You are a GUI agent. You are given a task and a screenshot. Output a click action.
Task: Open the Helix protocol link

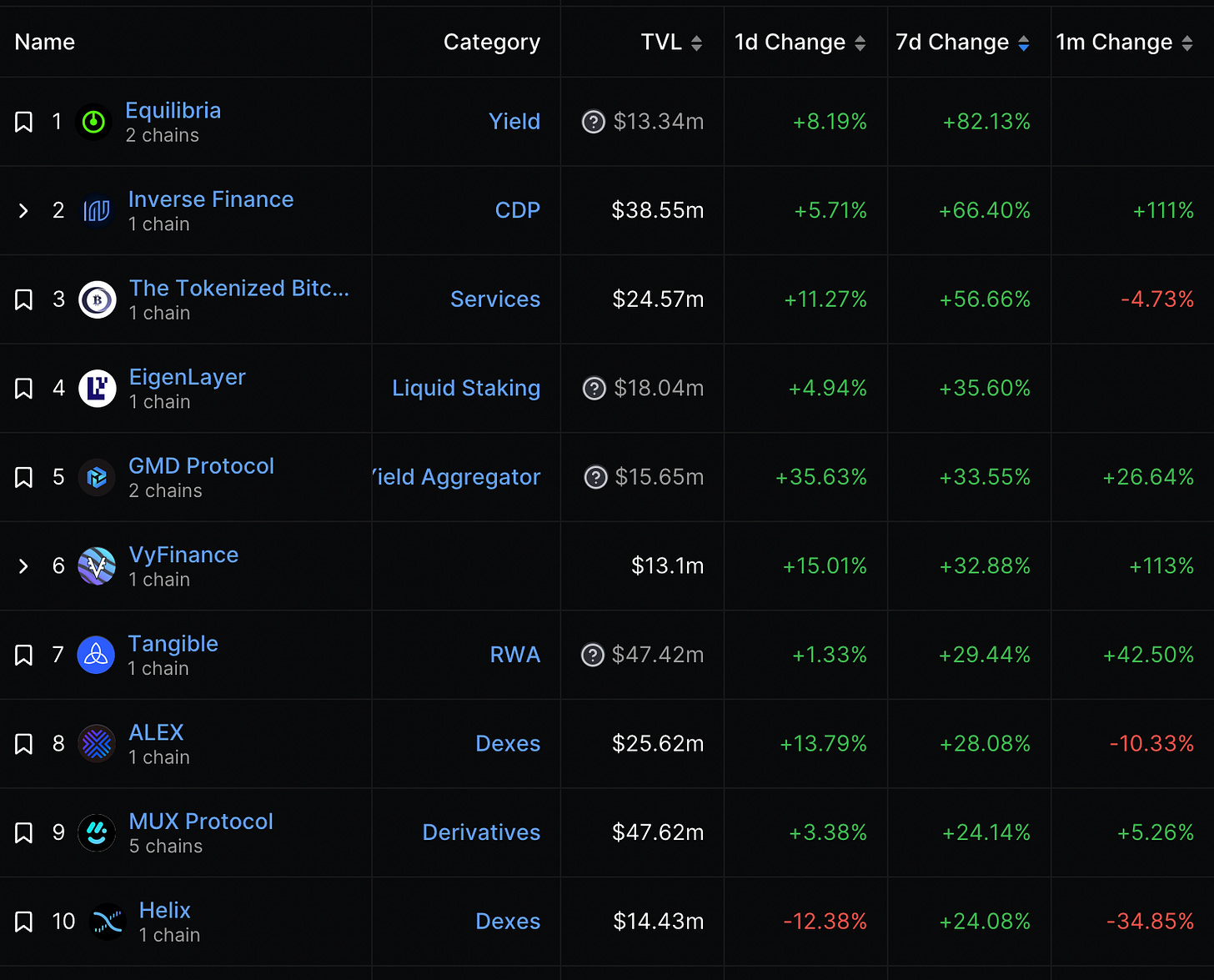click(x=165, y=910)
